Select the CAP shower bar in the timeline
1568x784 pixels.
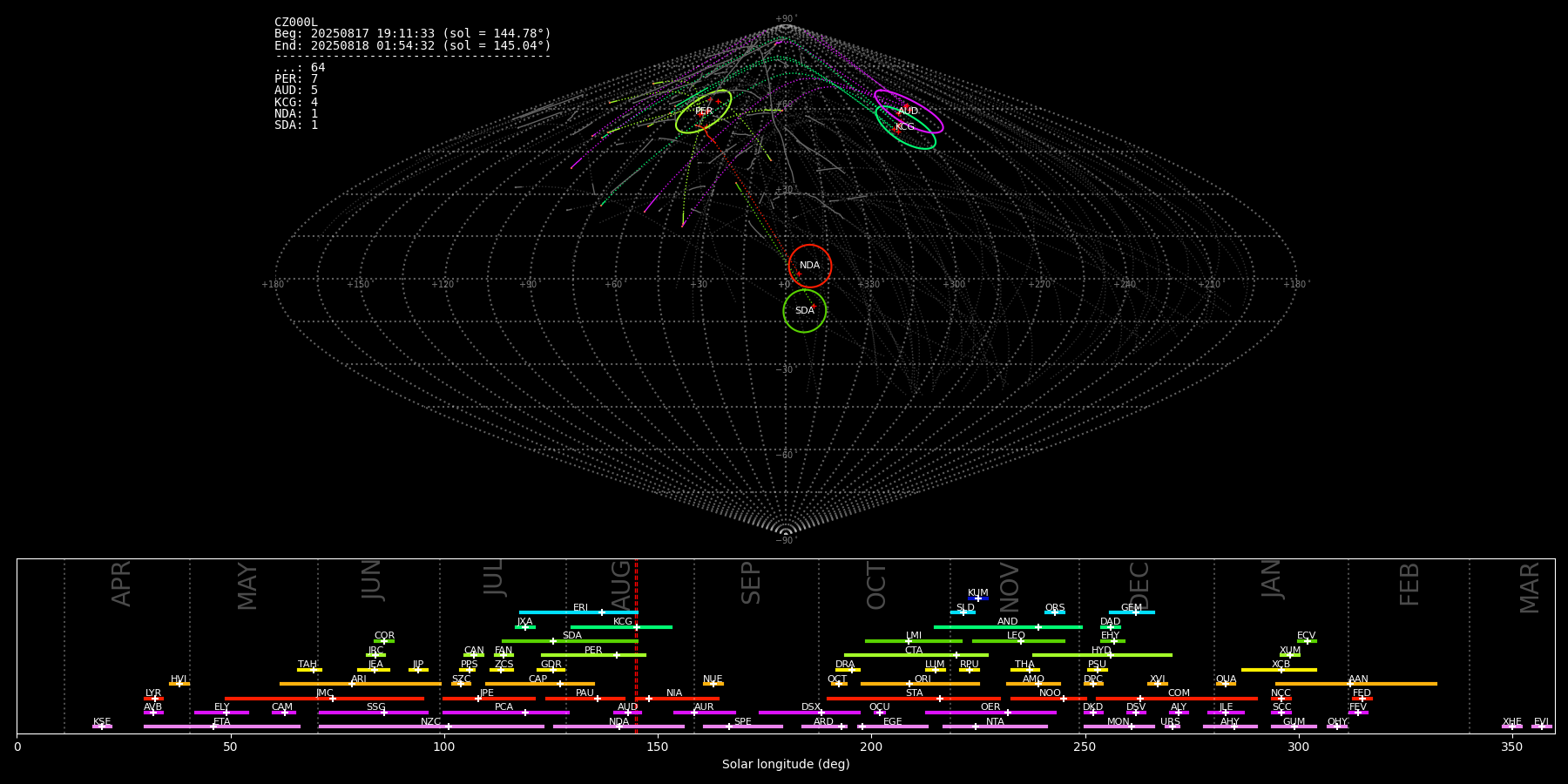(540, 684)
